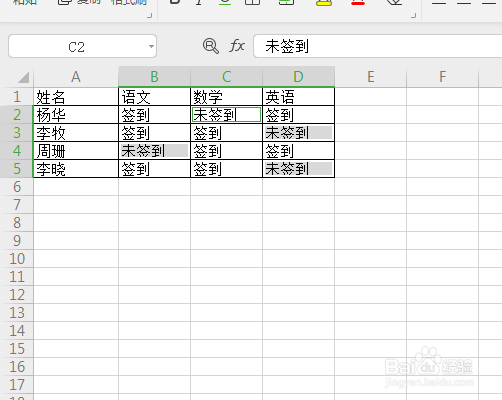Click the 英语 header cell
This screenshot has width=502, height=400.
click(298, 97)
